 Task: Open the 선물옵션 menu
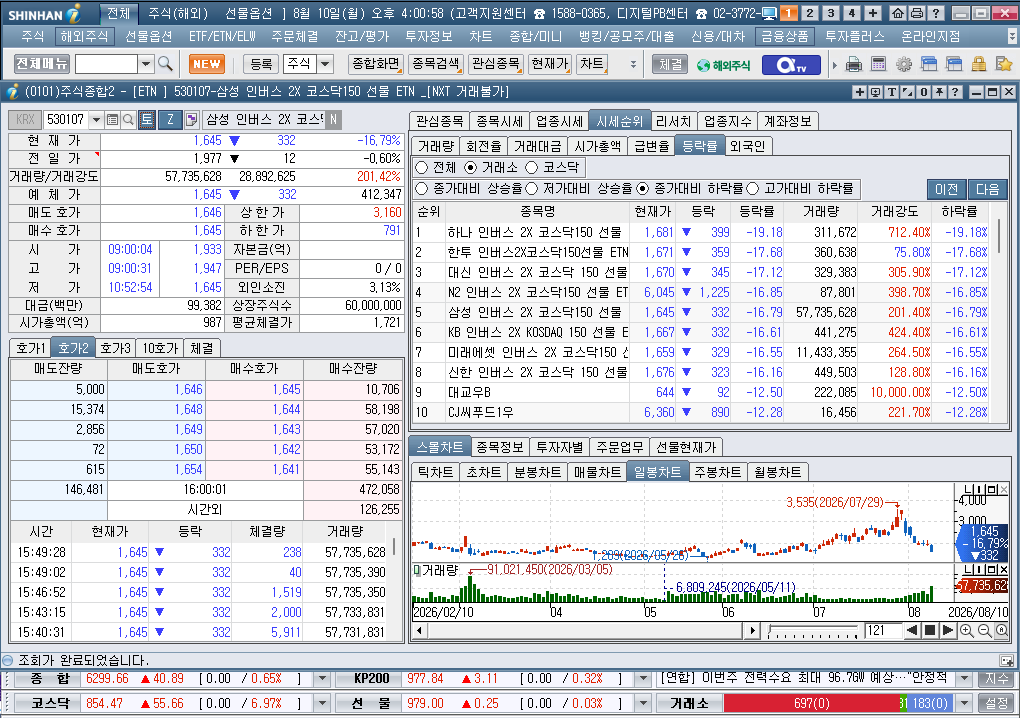148,36
